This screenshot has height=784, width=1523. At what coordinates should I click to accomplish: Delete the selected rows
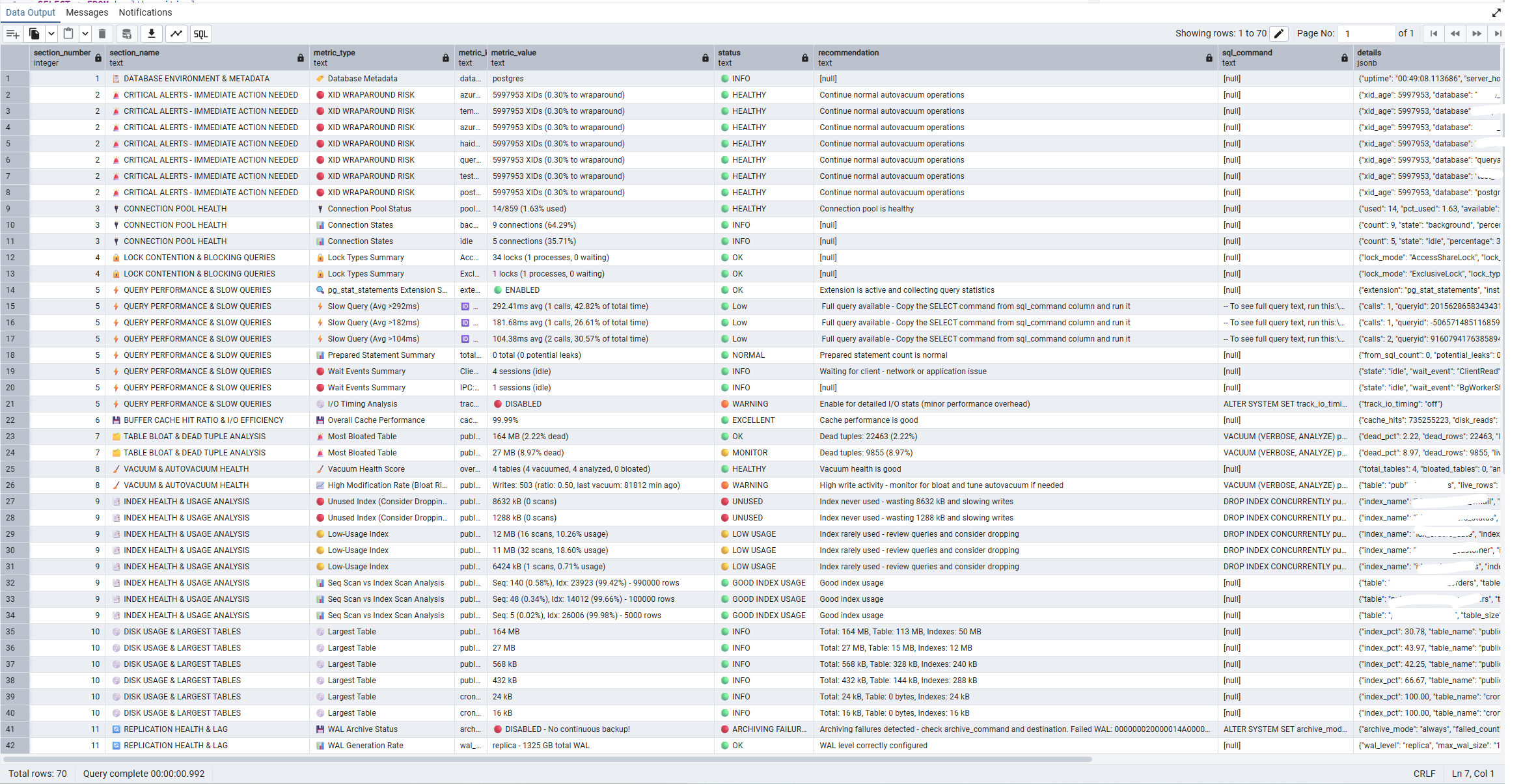(x=102, y=34)
